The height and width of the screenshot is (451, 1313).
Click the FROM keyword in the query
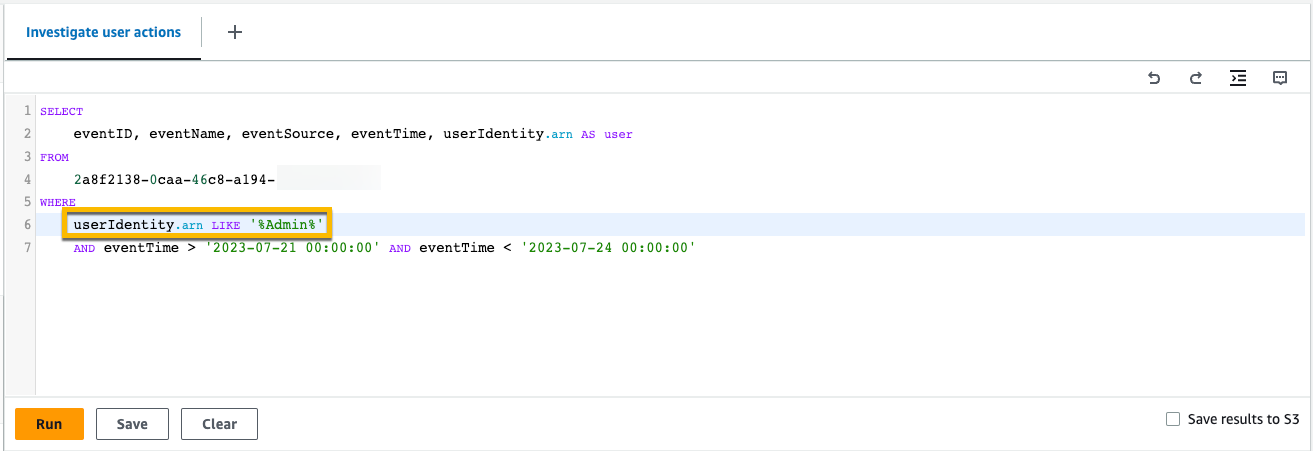pyautogui.click(x=54, y=157)
